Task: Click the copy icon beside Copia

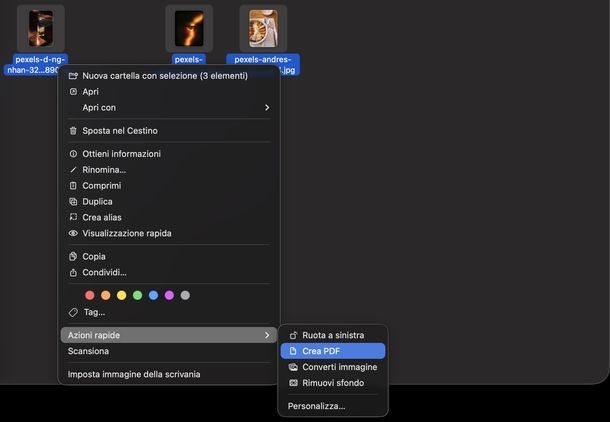Action: tap(73, 256)
